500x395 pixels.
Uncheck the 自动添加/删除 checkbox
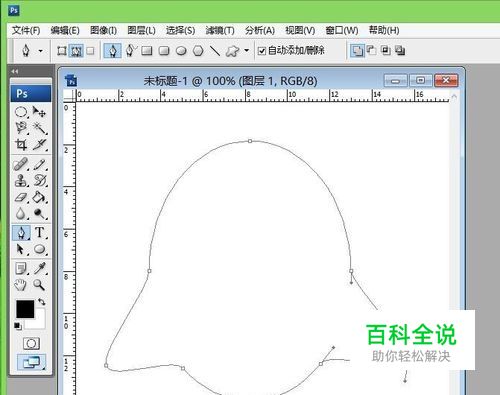(262, 51)
